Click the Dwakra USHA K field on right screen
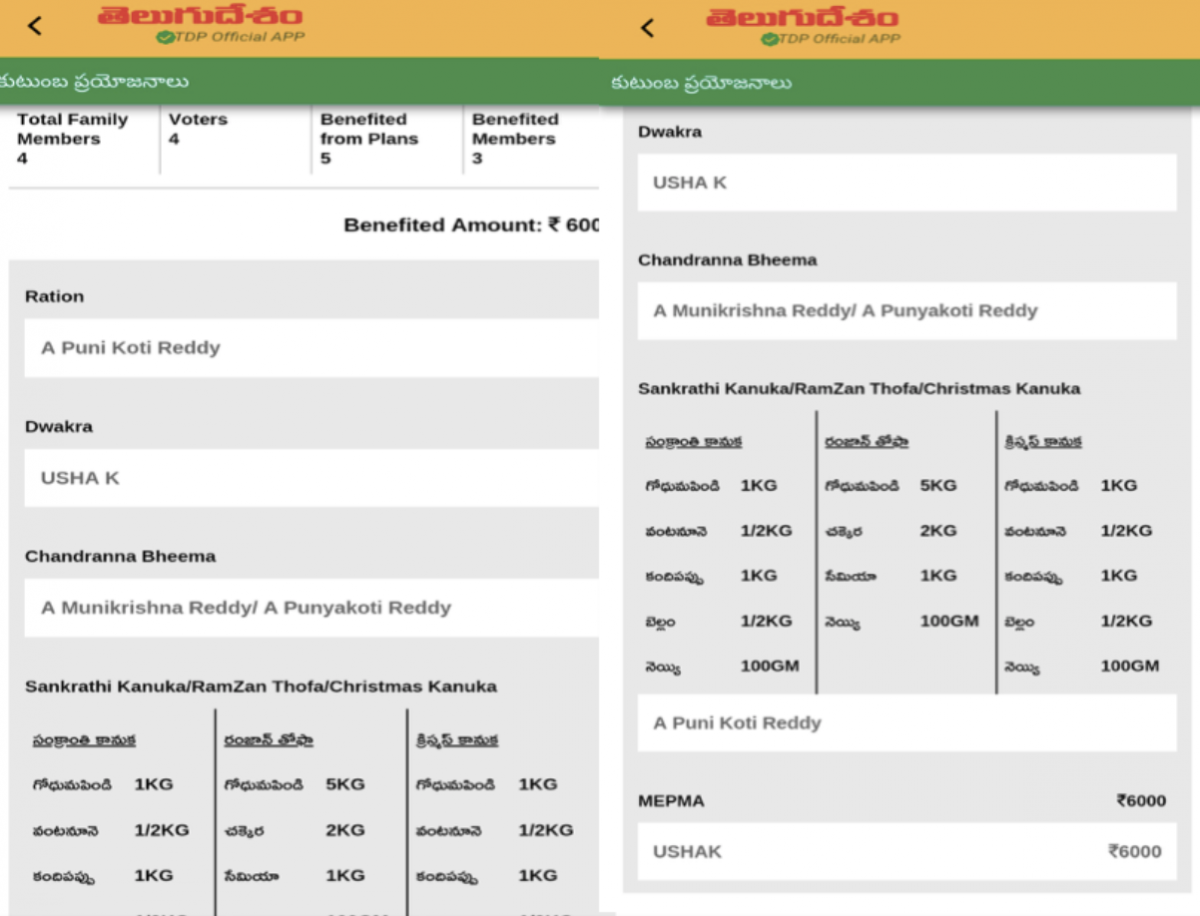This screenshot has height=916, width=1200. pyautogui.click(x=906, y=183)
